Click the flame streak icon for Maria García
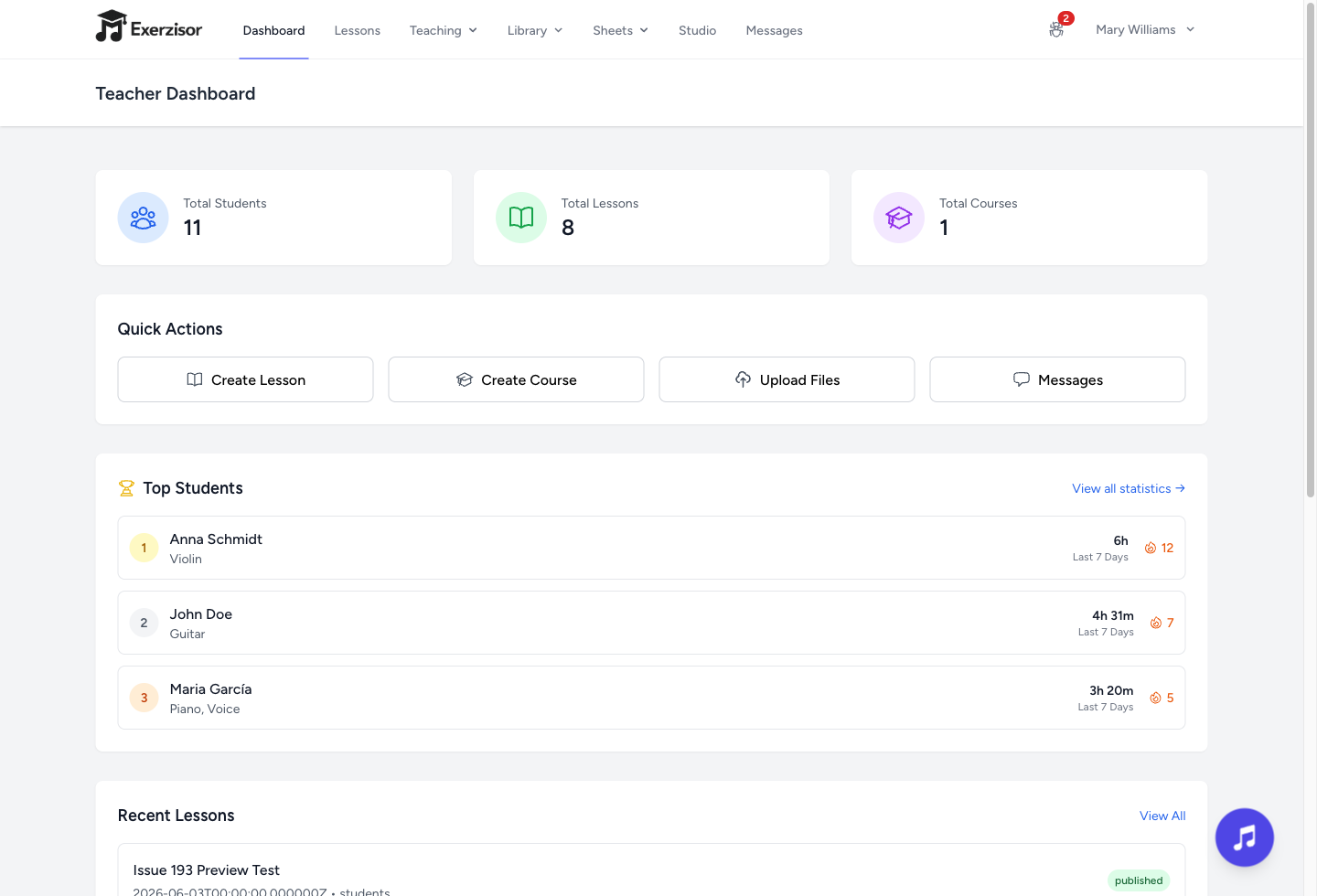 point(1156,698)
